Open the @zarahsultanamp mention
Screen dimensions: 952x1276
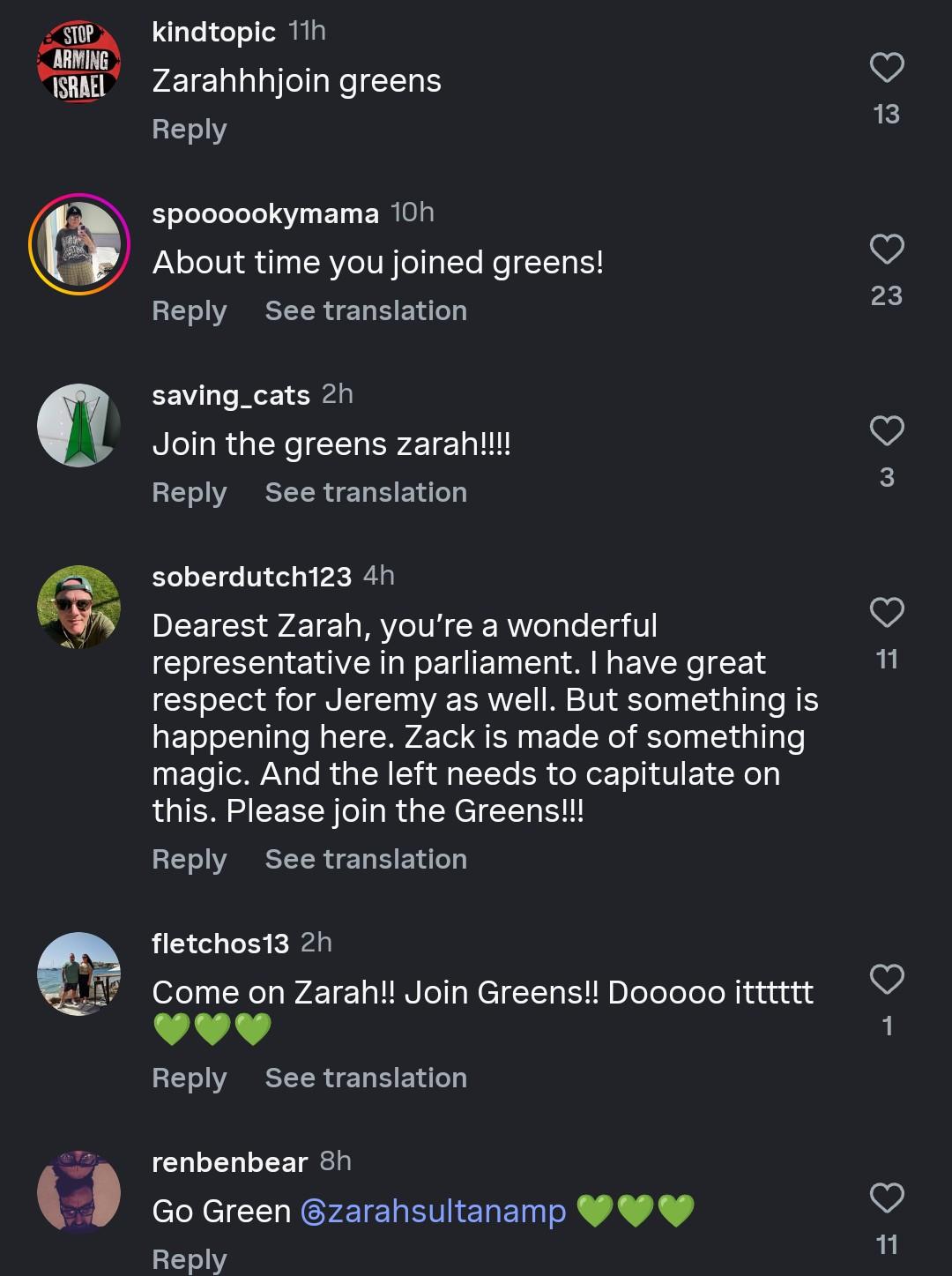[433, 1212]
